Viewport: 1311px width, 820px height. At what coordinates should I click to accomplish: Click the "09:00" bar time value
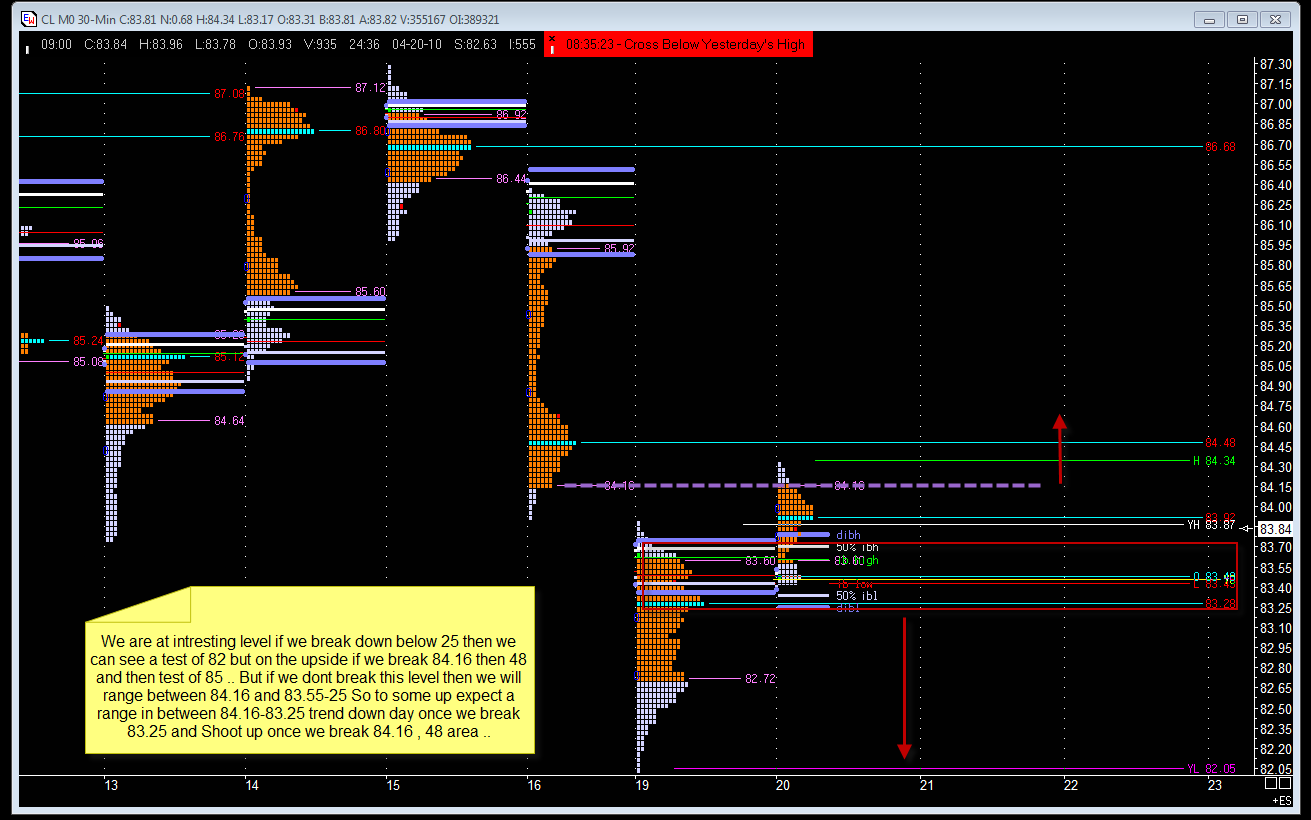click(56, 45)
